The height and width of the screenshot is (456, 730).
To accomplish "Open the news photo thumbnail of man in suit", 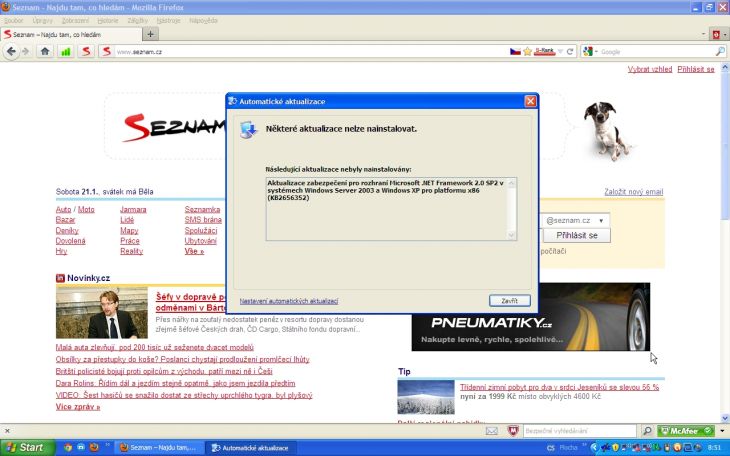I will point(101,312).
